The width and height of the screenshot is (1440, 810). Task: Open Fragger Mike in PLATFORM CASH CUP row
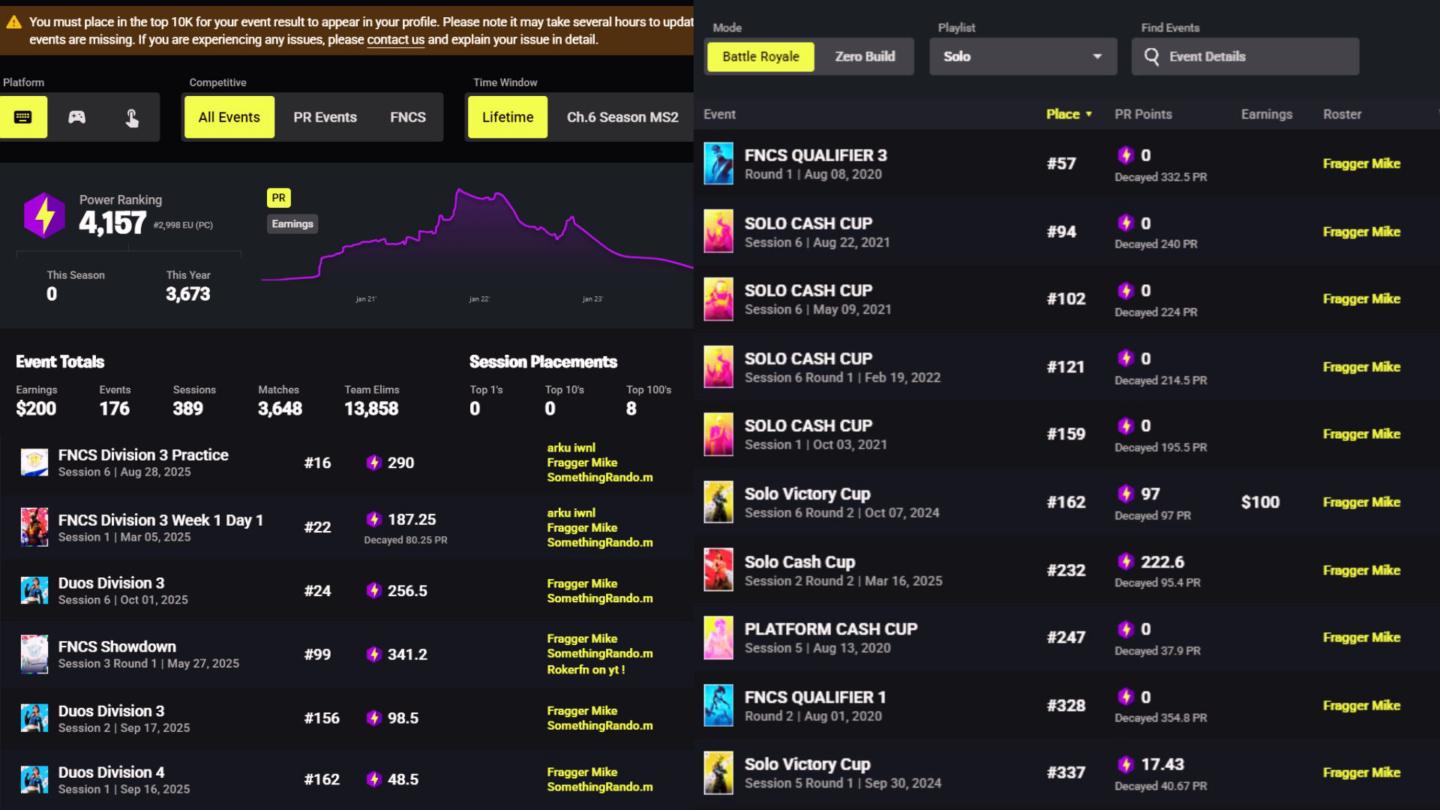pos(1361,637)
